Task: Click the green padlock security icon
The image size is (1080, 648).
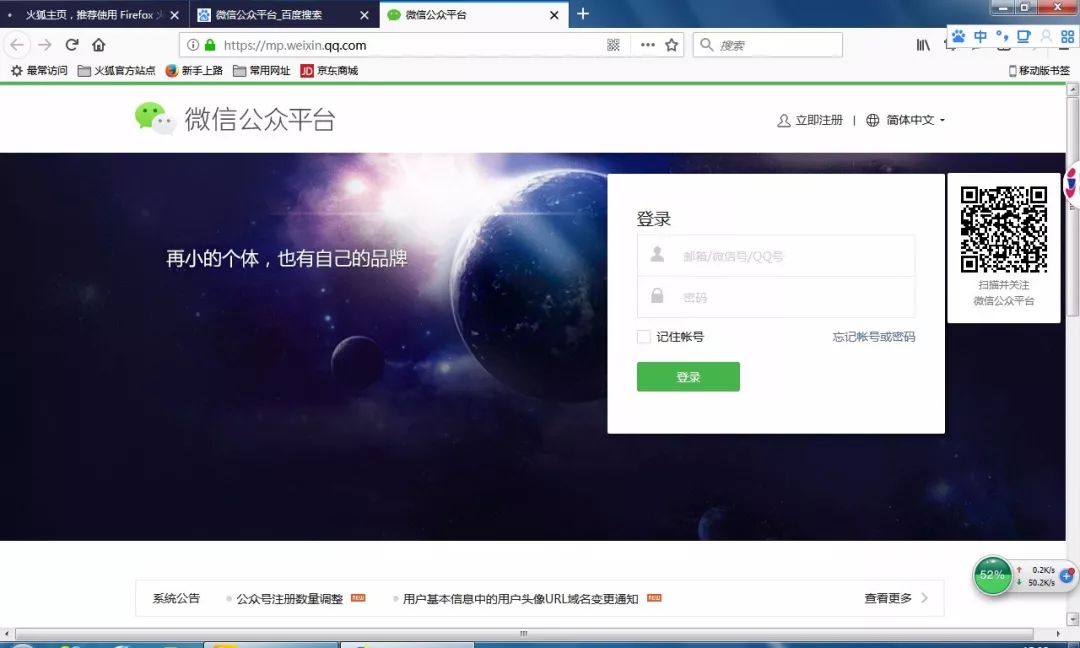Action: coord(210,45)
